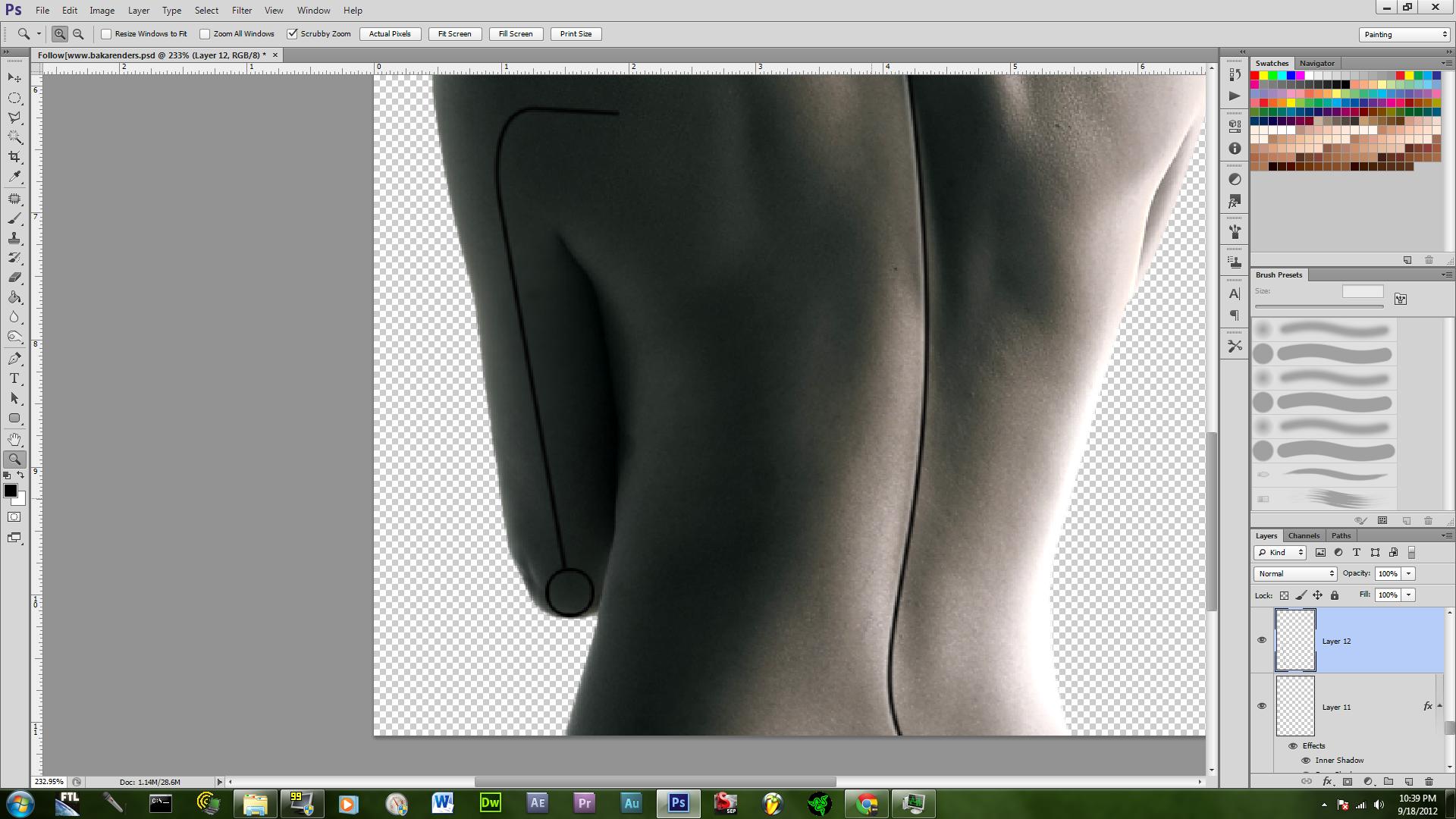This screenshot has width=1456, height=819.
Task: Click the Fit Screen button
Action: coord(455,34)
